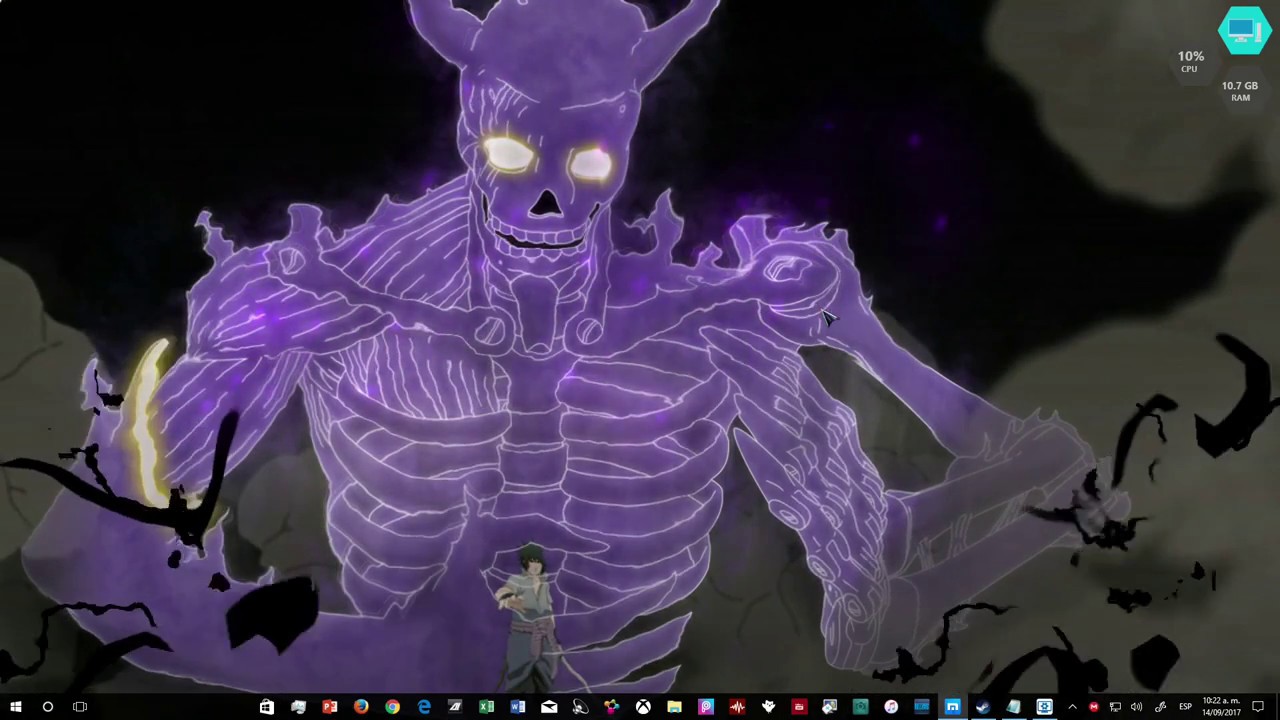
Task: Open Firefox from the taskbar
Action: (x=361, y=708)
